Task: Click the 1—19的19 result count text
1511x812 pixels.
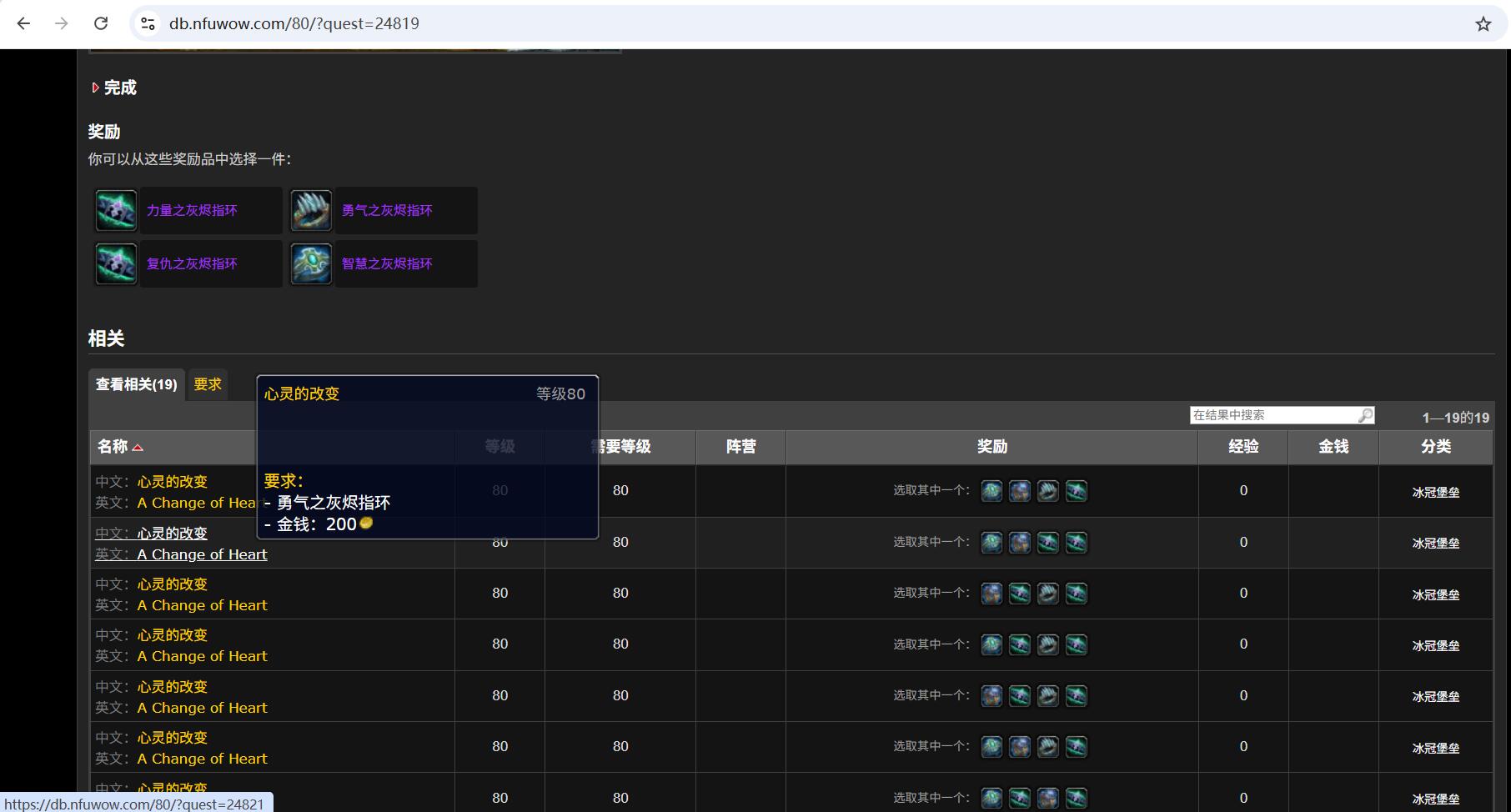Action: 1455,418
